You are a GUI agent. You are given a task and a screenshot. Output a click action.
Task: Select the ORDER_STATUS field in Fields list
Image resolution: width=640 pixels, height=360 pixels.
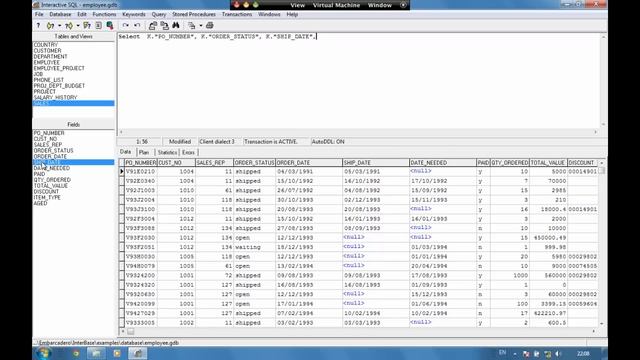point(53,151)
